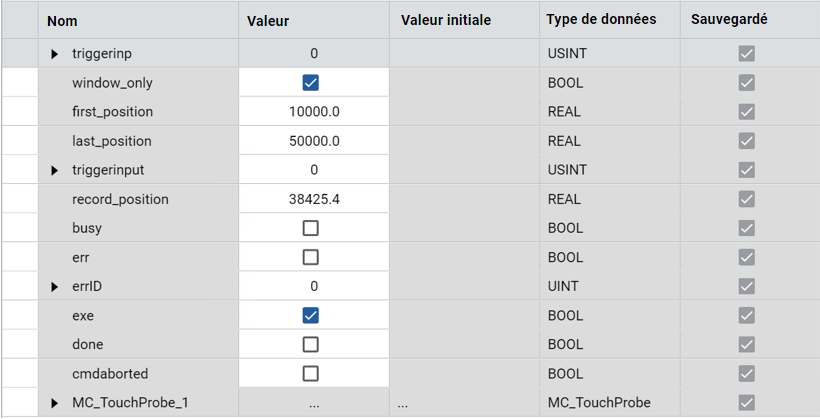
Task: Expand the MC_TouchProbe_1 function block
Action: click(x=54, y=403)
